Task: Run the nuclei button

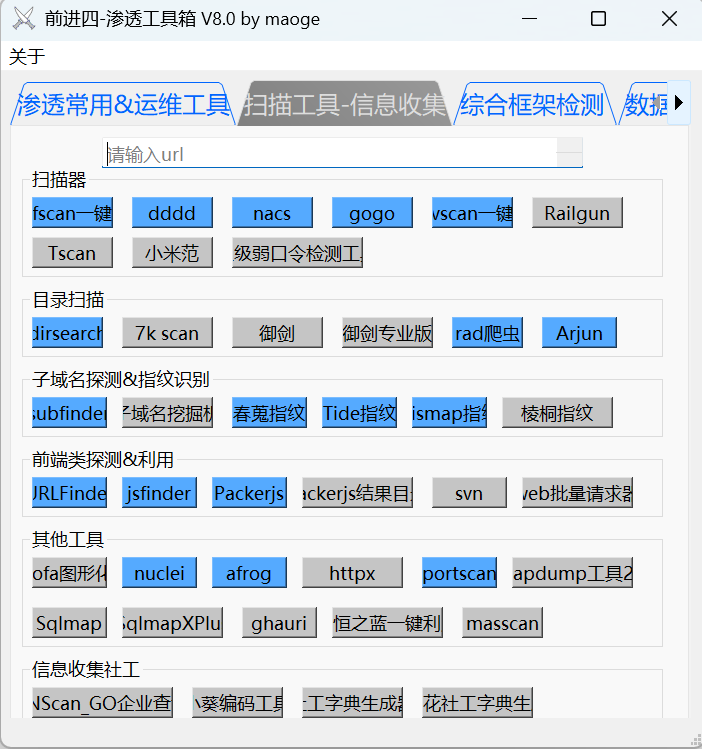Action: (159, 572)
